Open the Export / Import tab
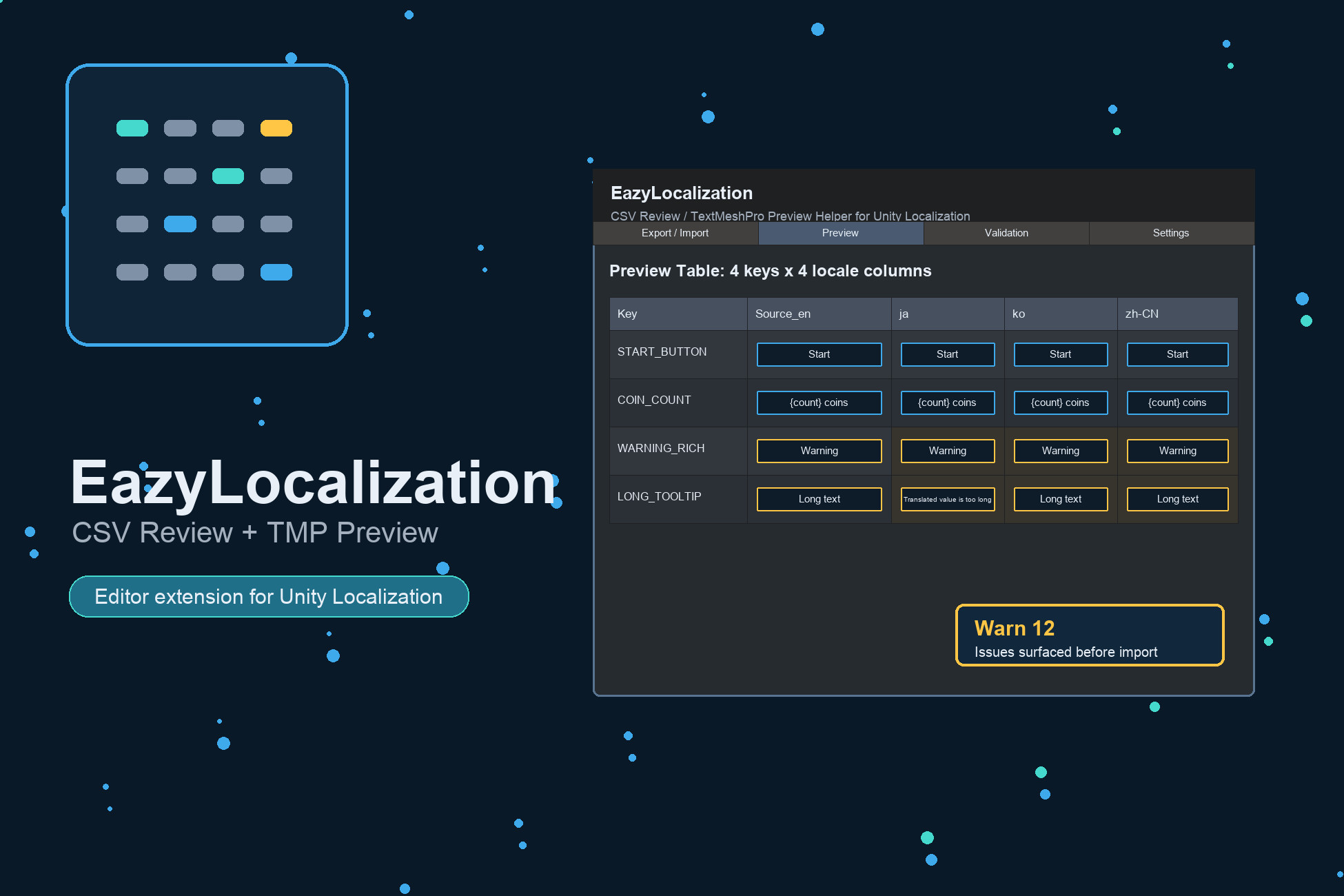 point(675,233)
